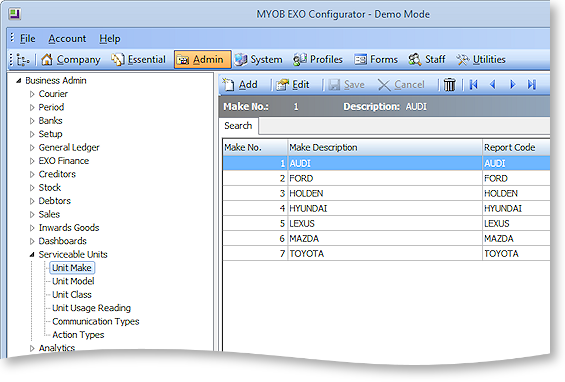
Task: Select Unit Class in the tree
Action: coord(72,294)
